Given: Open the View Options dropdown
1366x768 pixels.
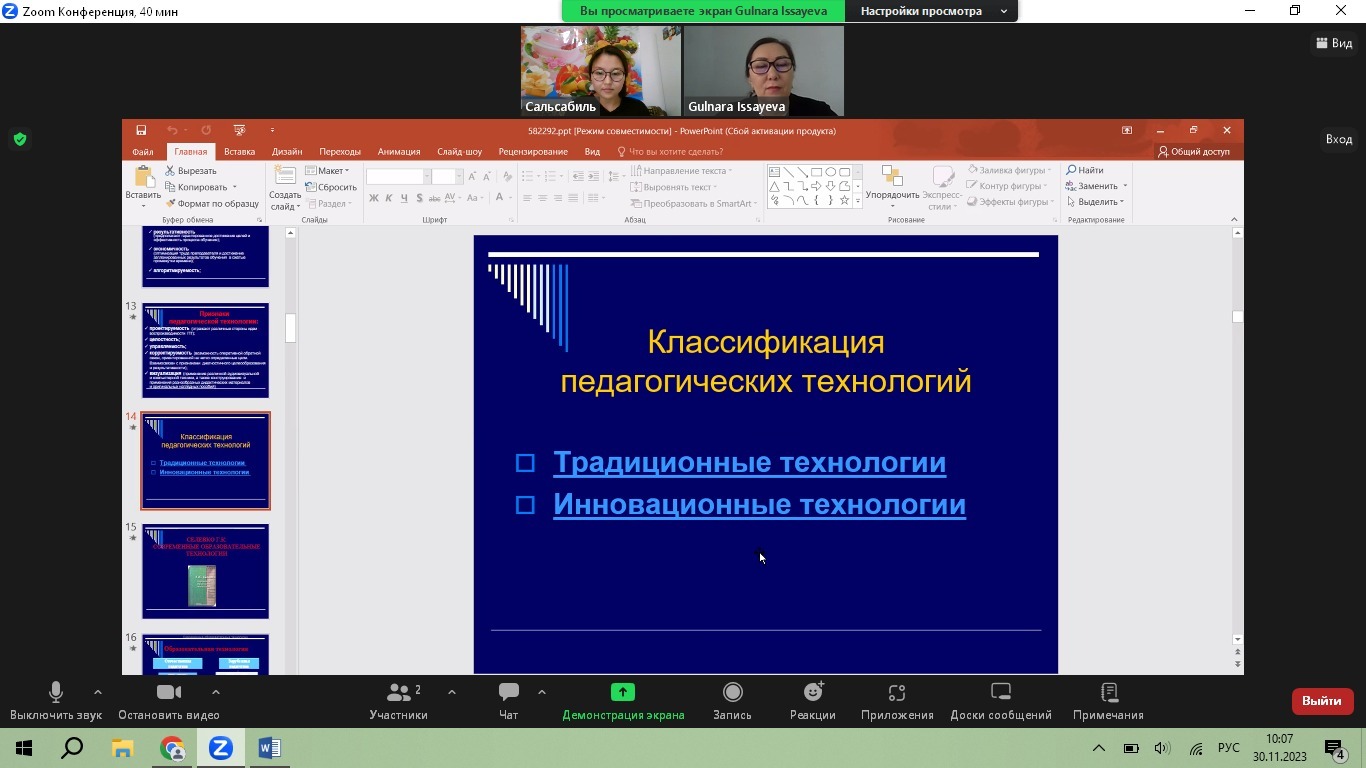Looking at the screenshot, I should 934,11.
